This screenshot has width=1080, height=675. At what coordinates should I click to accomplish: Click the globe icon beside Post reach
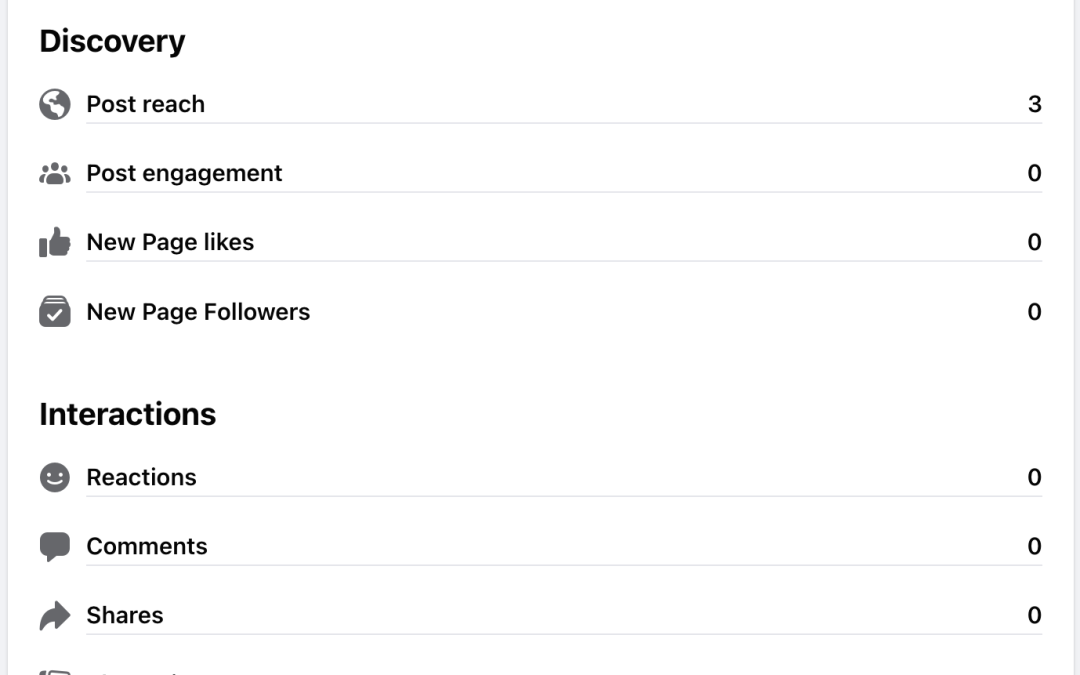(55, 103)
